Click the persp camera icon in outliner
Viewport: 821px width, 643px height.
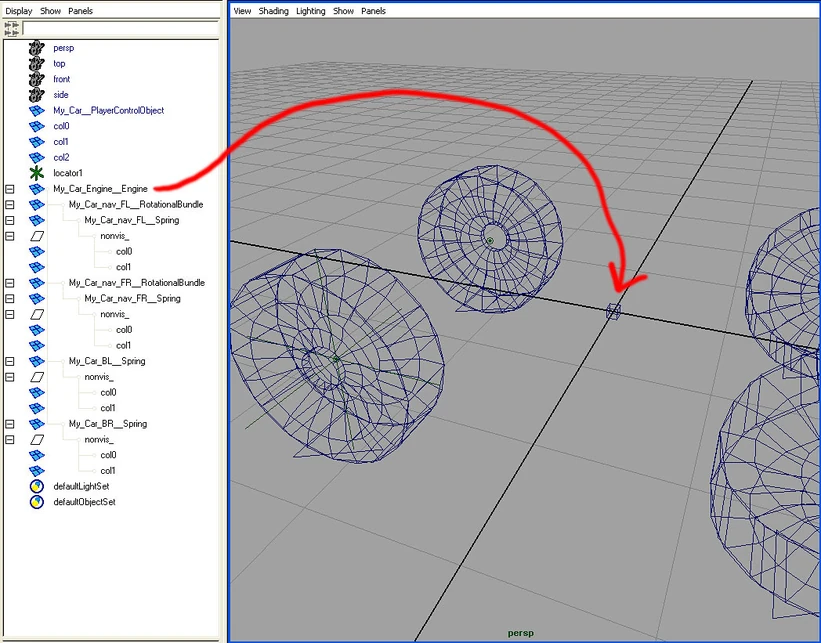(37, 47)
